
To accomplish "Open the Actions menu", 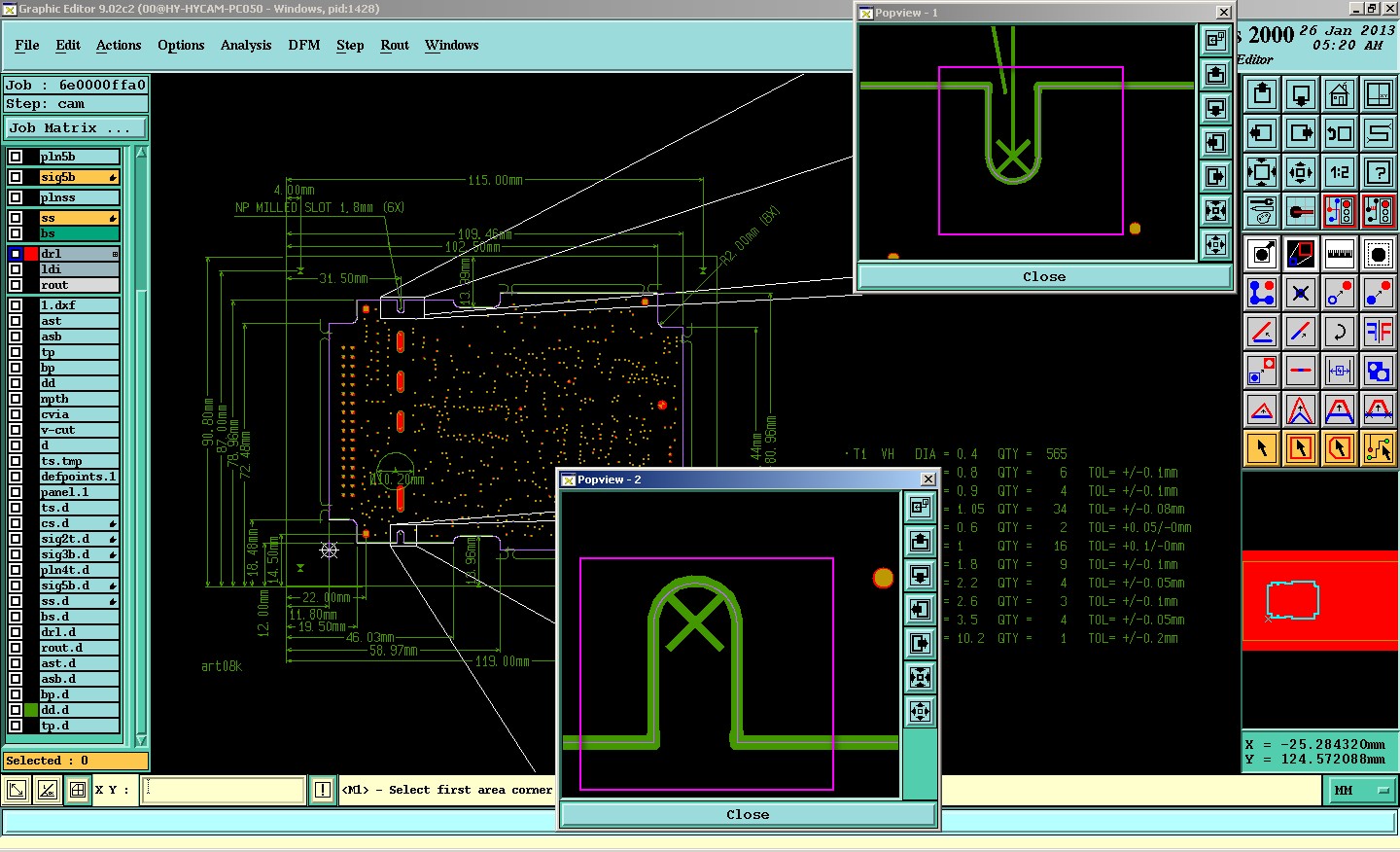I will click(119, 45).
